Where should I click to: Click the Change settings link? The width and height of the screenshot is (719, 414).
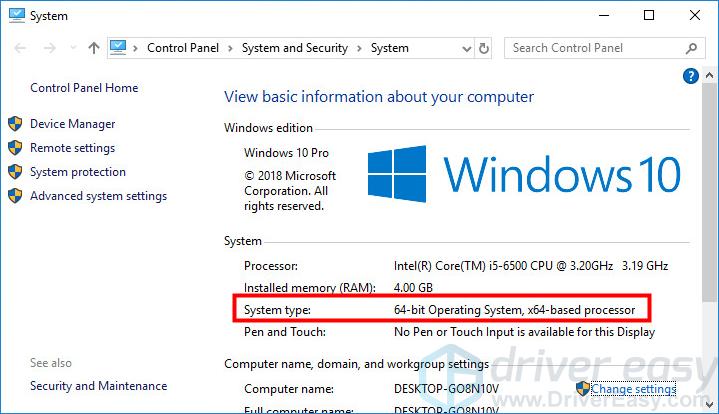(633, 389)
